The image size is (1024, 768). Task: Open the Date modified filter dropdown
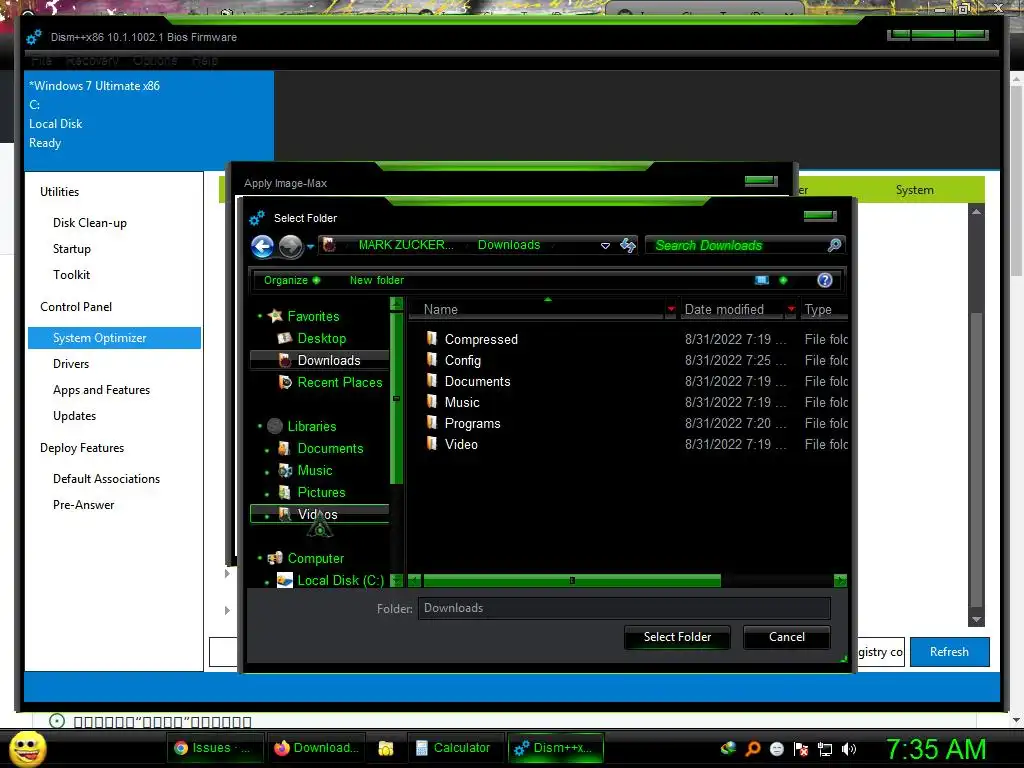tap(791, 309)
